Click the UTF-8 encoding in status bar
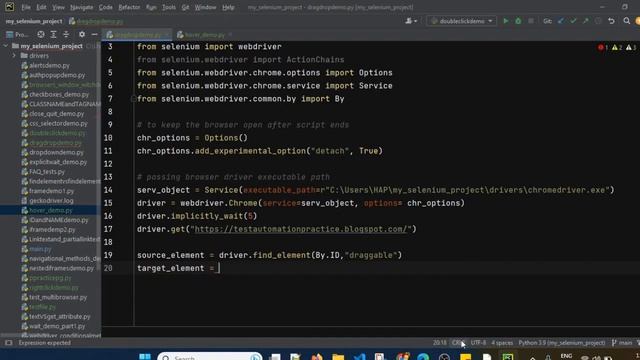The image size is (640, 360). coord(478,343)
